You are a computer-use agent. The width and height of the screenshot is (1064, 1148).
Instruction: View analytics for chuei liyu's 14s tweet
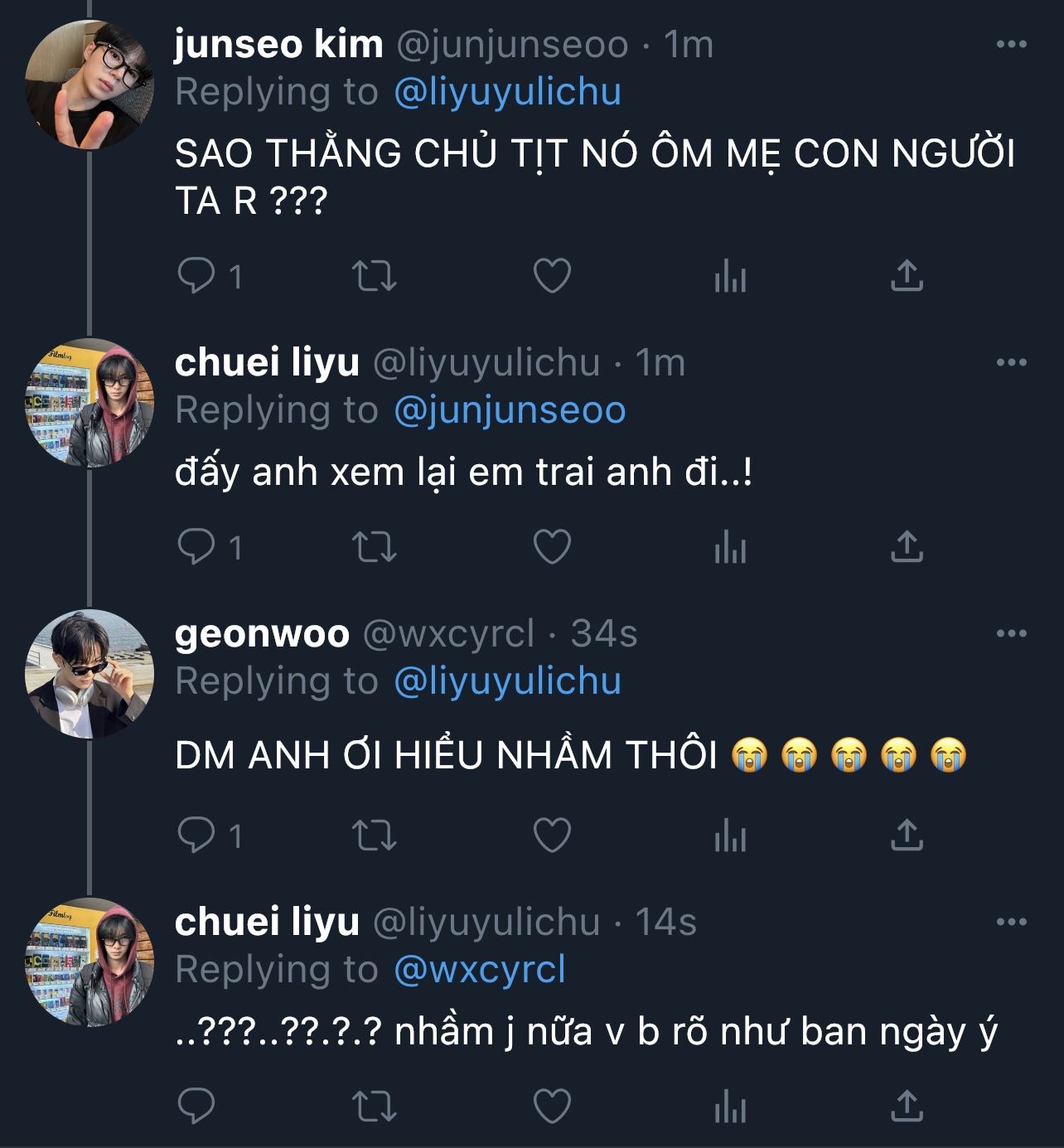pyautogui.click(x=730, y=1107)
